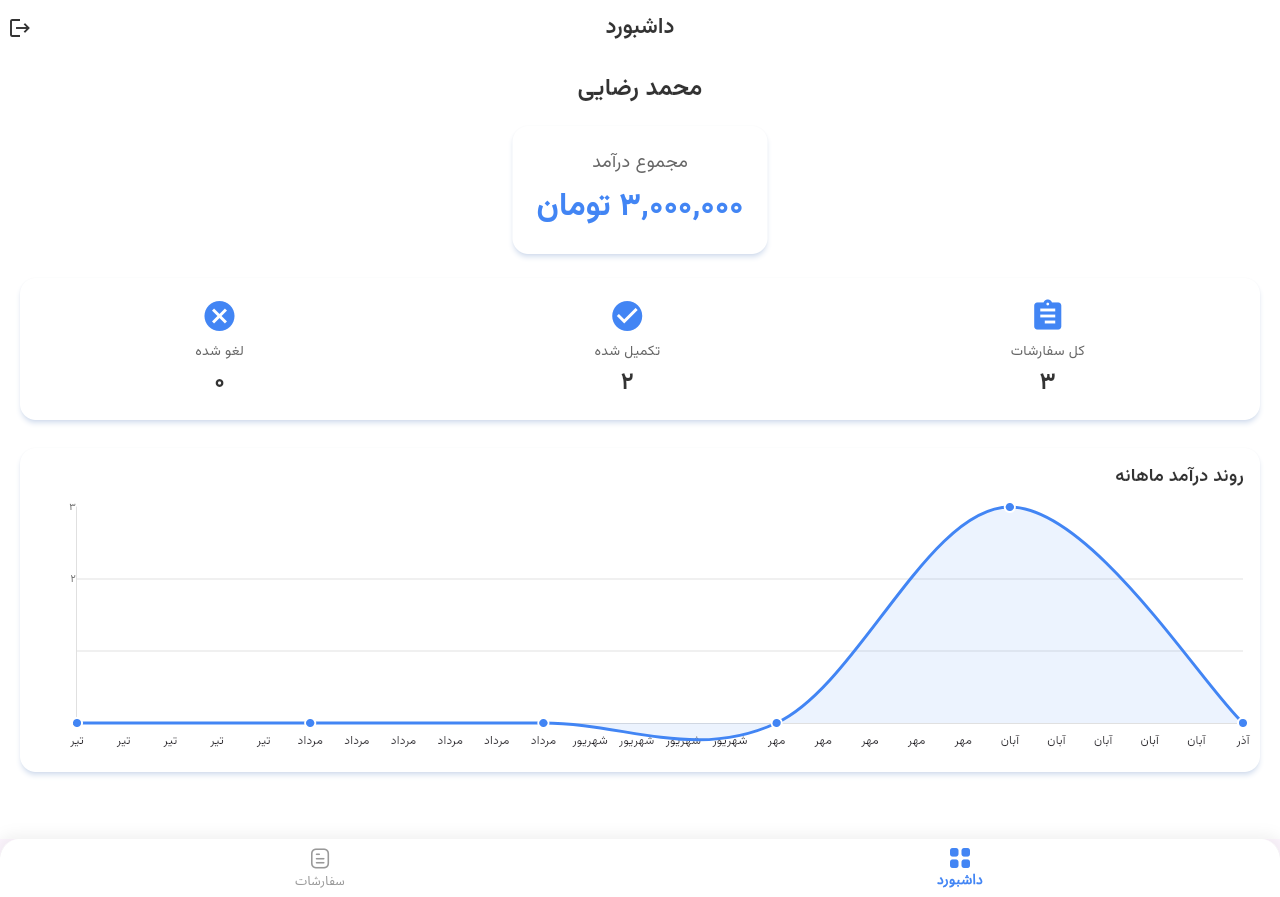This screenshot has width=1280, height=897.
Task: Click the chart point above sixth مرداد label
Action: click(543, 723)
